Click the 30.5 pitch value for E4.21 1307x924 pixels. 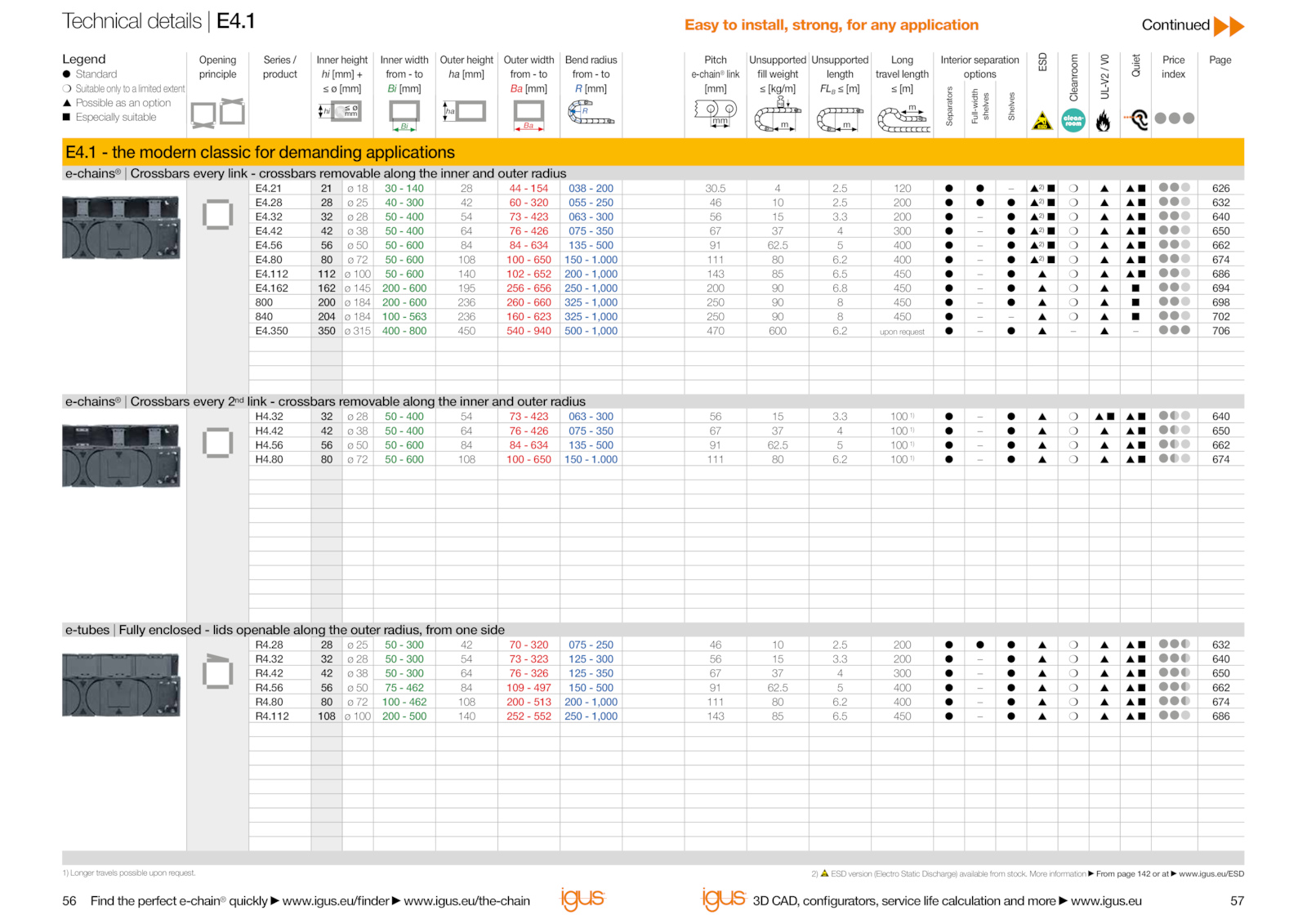715,189
